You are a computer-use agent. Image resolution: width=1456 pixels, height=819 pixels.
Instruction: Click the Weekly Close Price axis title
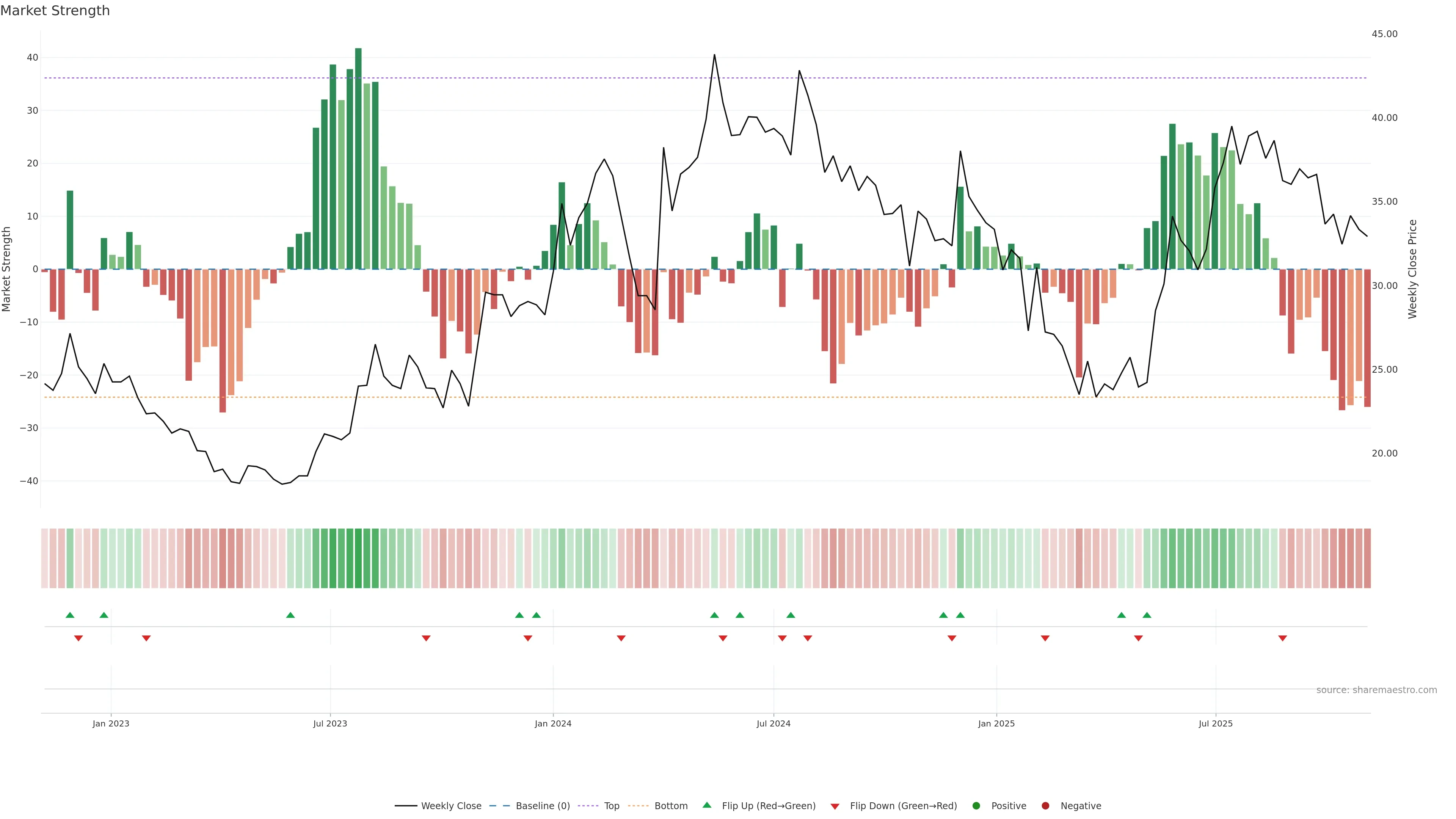[x=1412, y=269]
